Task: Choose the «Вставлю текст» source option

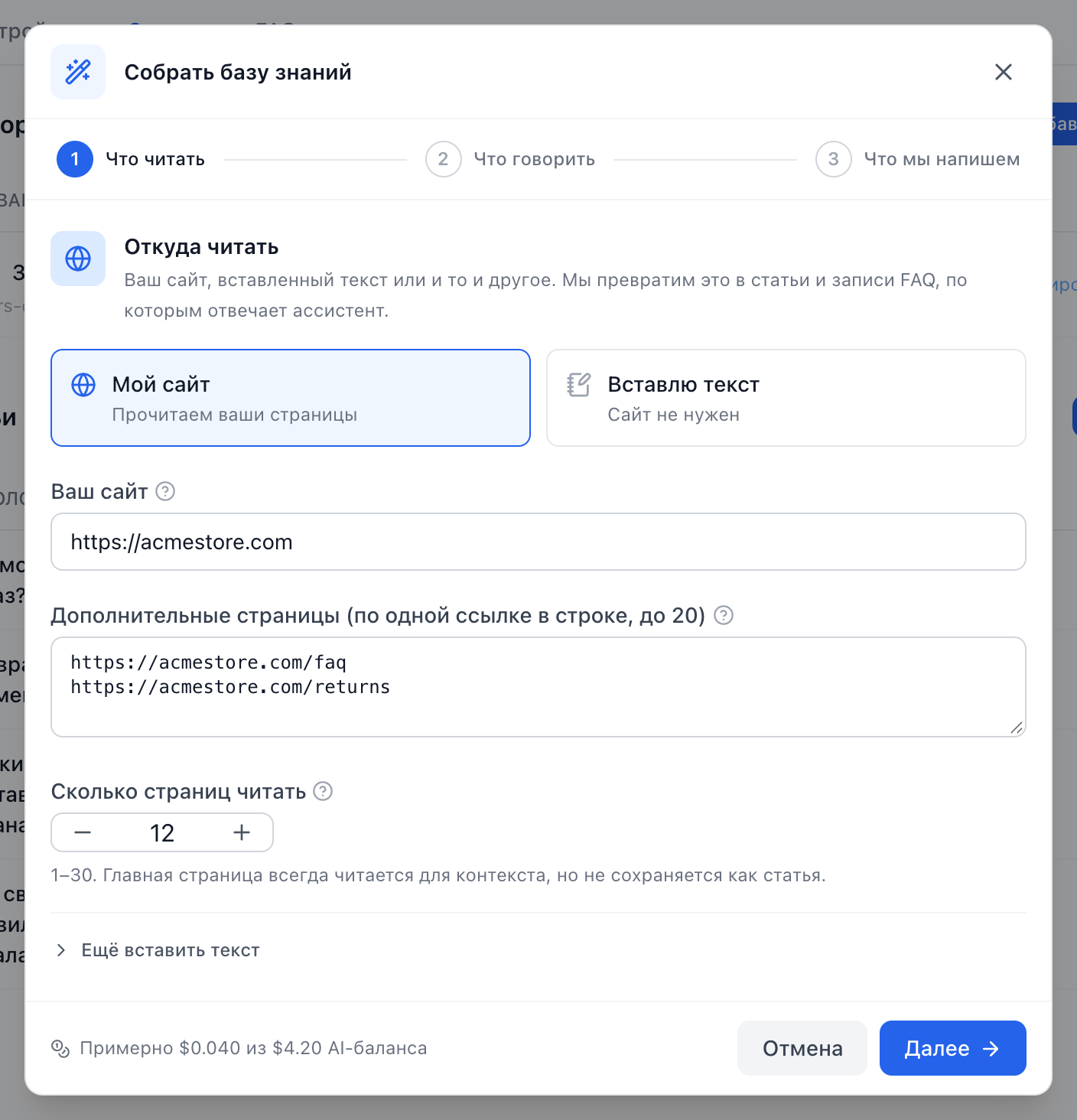Action: [786, 398]
